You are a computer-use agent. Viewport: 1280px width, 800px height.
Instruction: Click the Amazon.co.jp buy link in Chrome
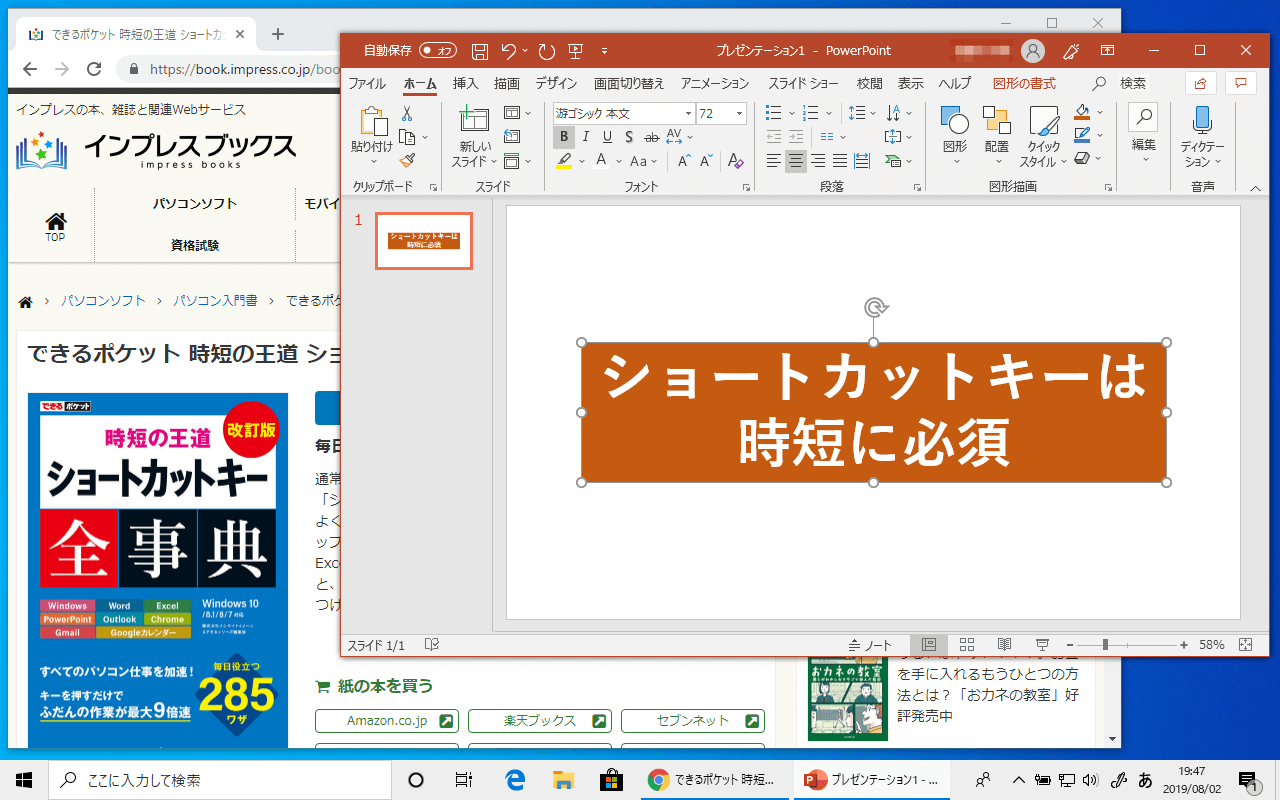pos(387,720)
